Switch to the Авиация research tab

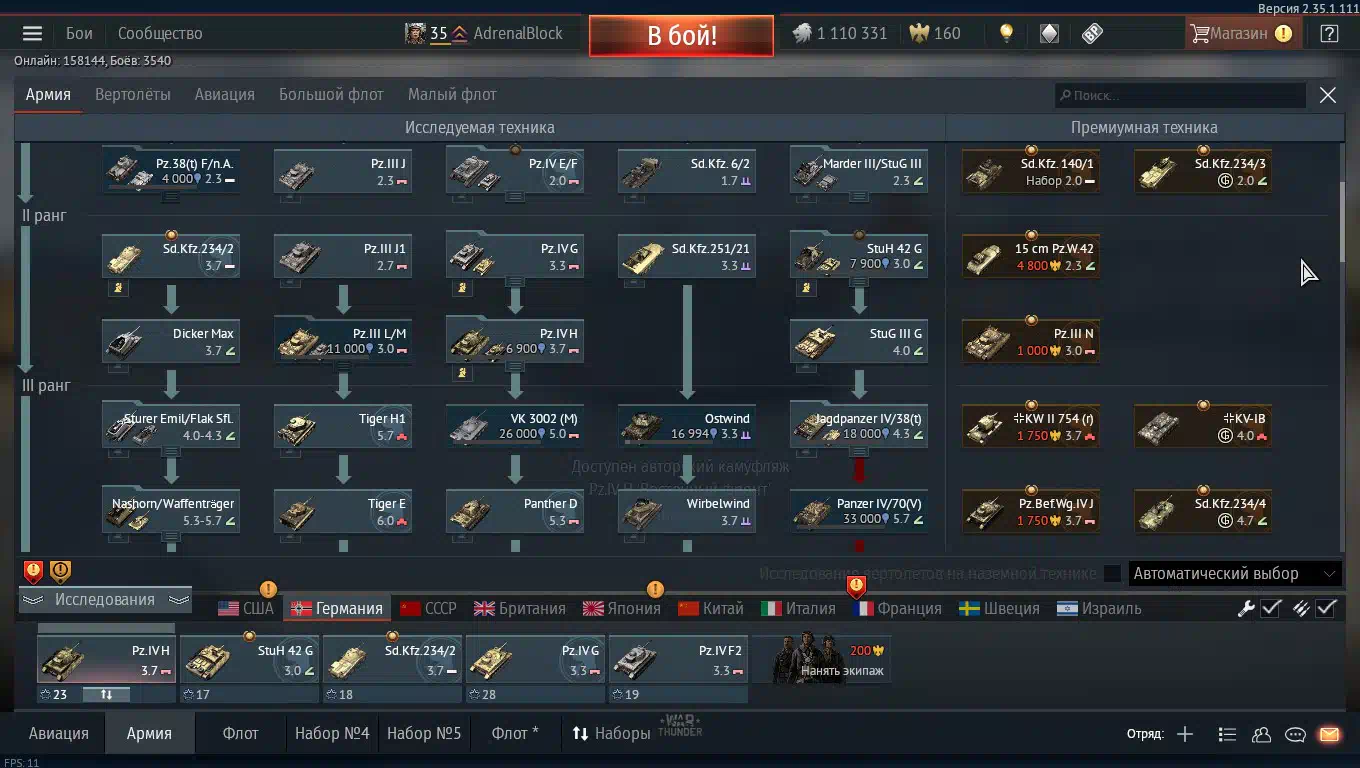coord(225,95)
